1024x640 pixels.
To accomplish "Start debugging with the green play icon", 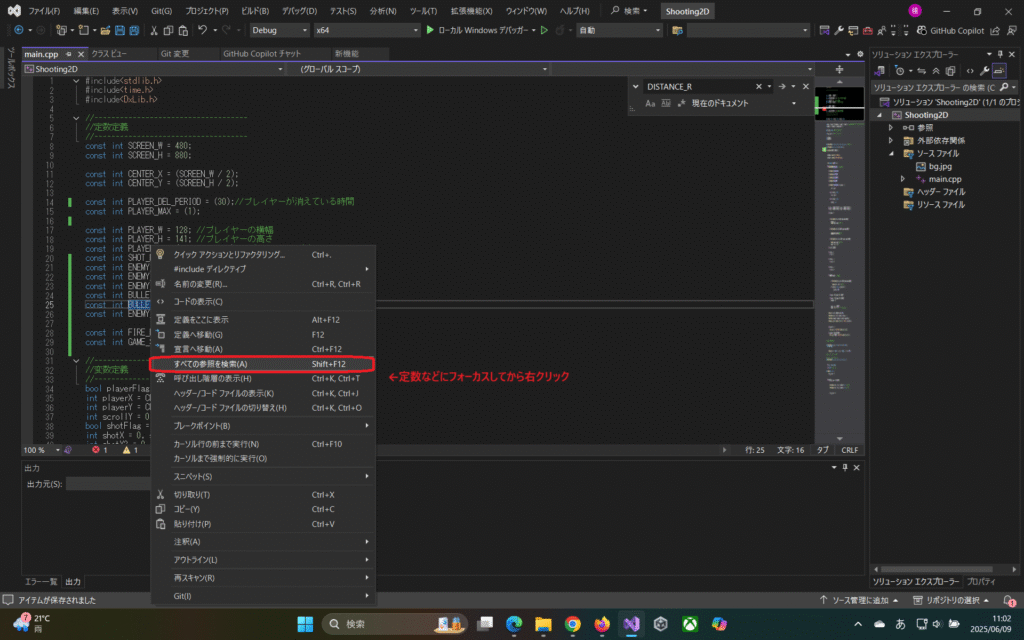I will click(430, 30).
